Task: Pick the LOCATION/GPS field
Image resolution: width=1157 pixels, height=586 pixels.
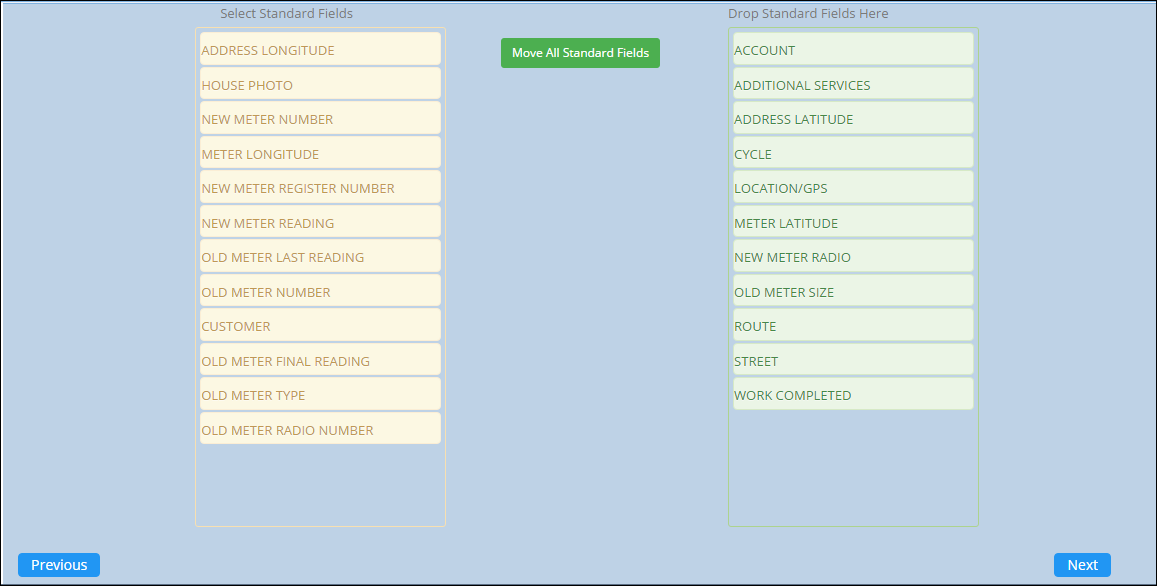Action: (x=853, y=188)
